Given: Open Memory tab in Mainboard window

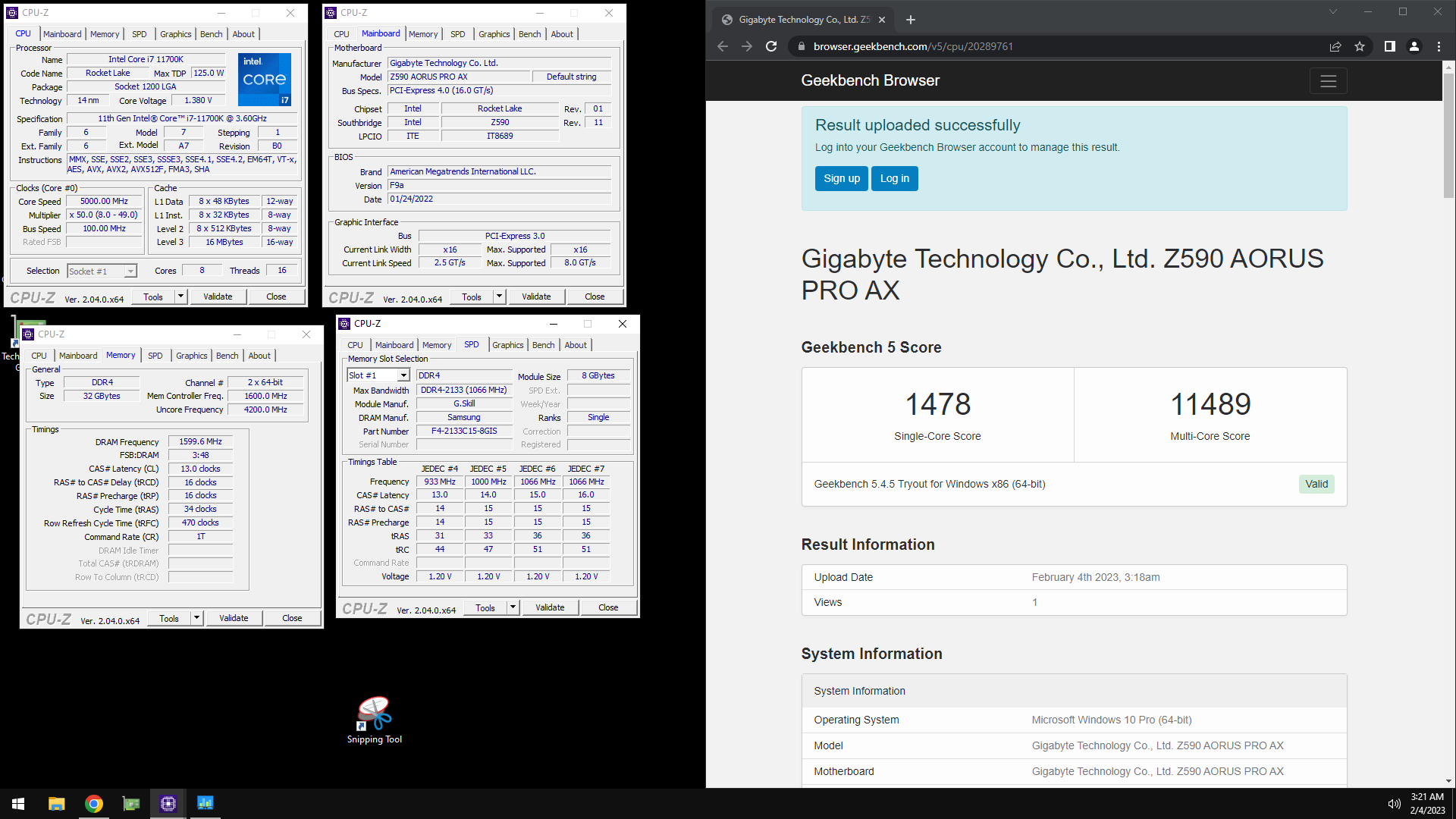Looking at the screenshot, I should coord(423,34).
